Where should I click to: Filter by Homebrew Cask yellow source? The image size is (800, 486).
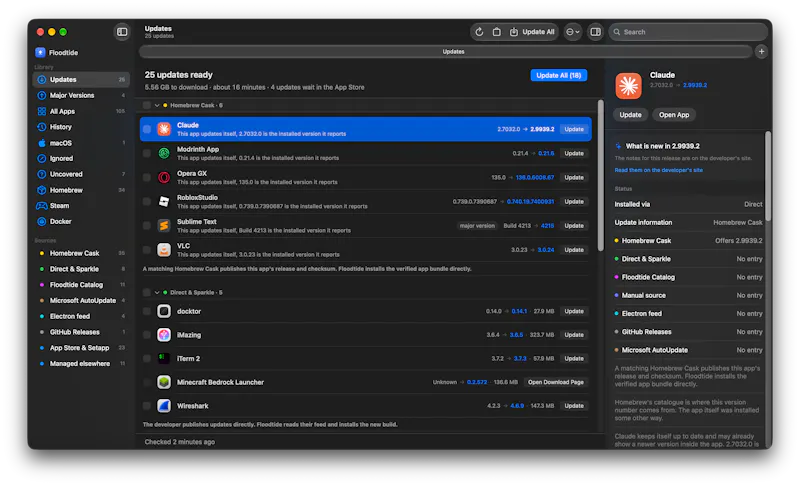pos(82,253)
